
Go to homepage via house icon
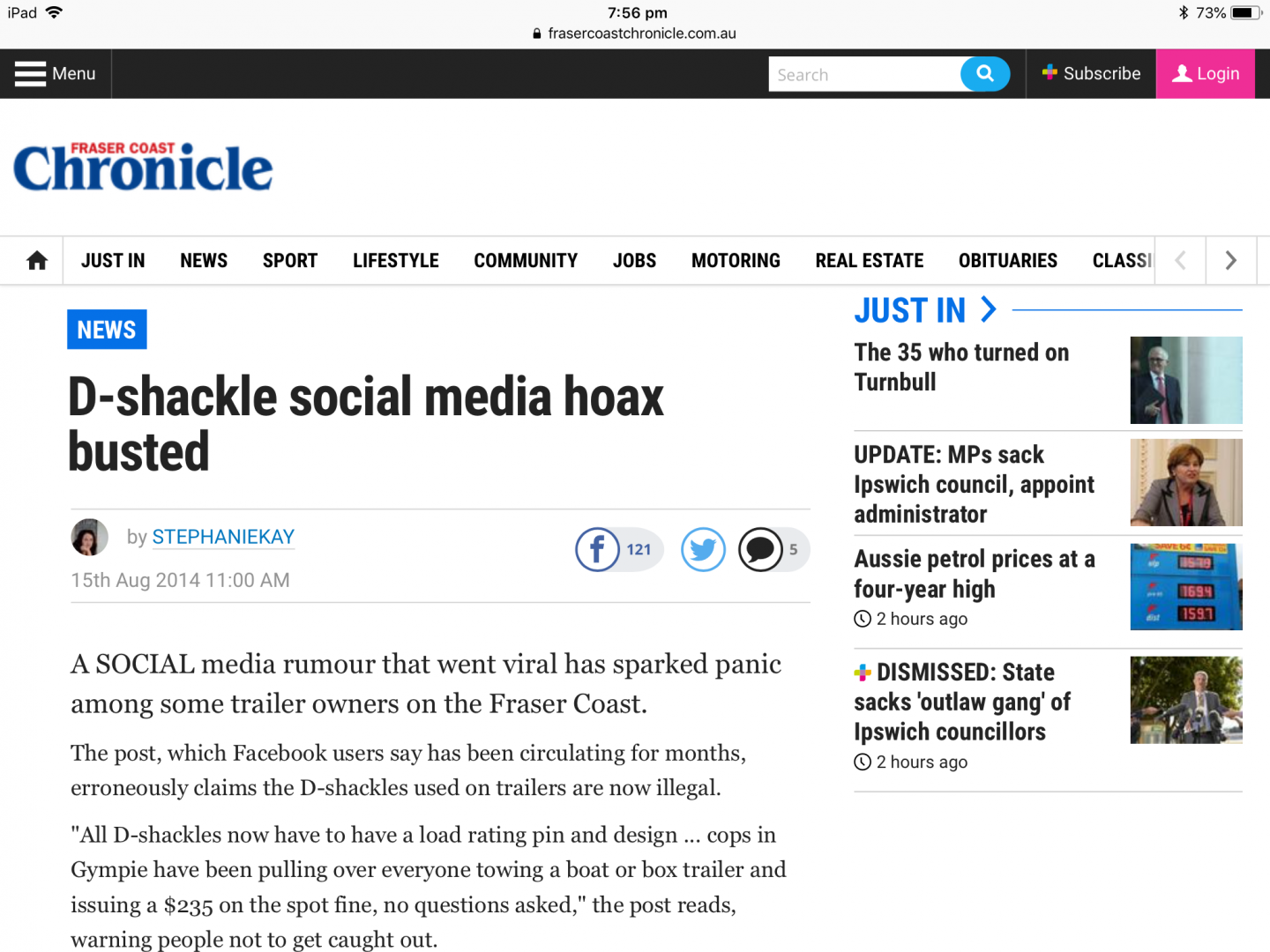click(37, 261)
